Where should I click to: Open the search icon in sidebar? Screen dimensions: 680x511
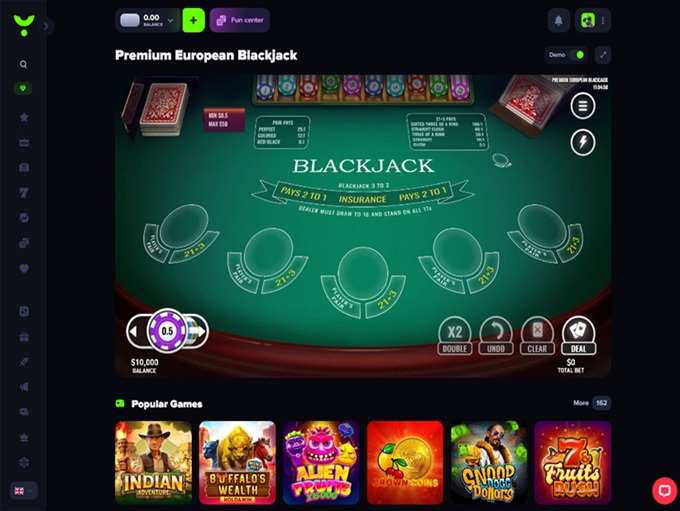[23, 64]
